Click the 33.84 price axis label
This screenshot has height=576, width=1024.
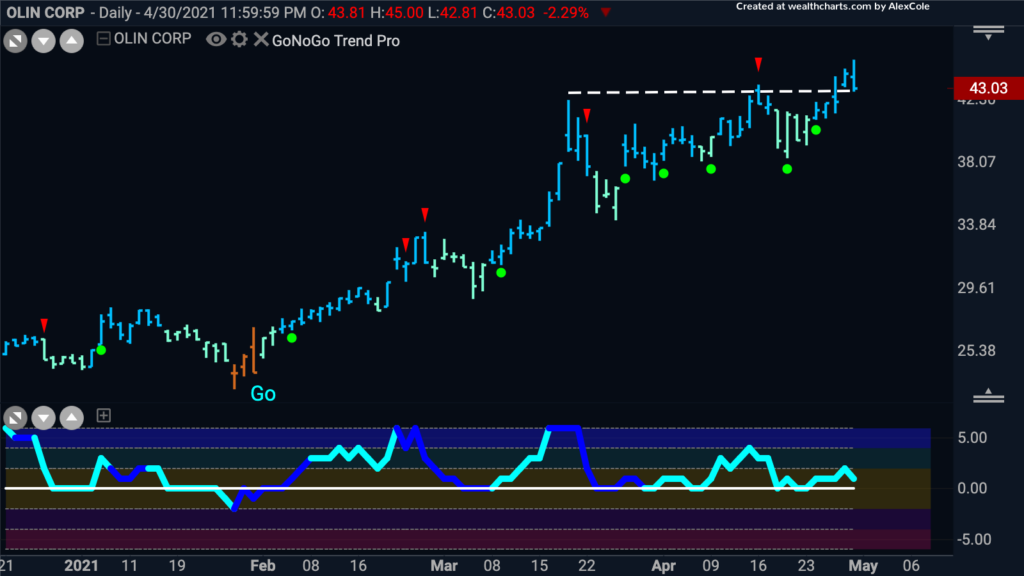coord(976,225)
